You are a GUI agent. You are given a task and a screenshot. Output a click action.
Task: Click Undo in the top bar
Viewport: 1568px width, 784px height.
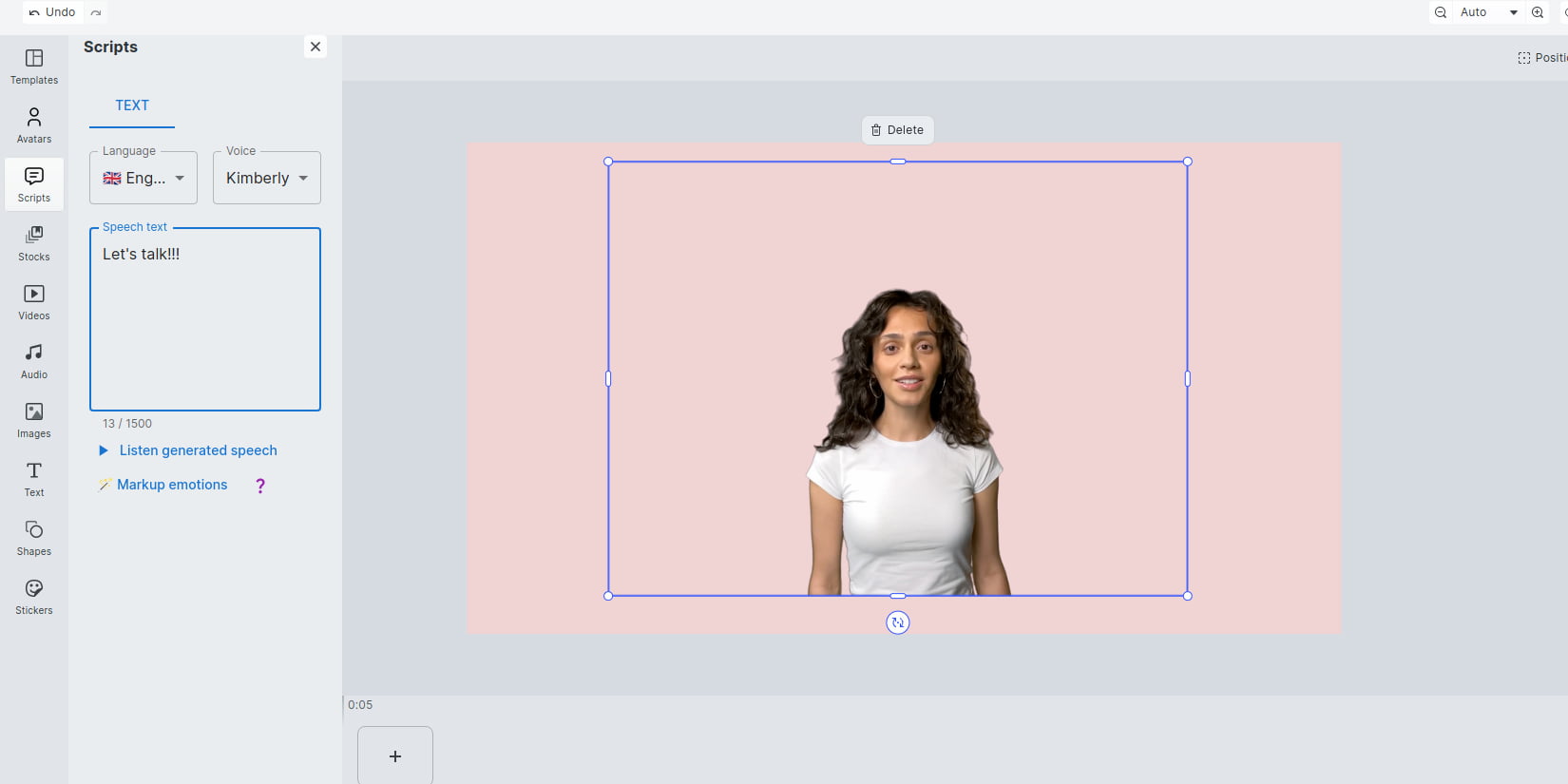coord(52,12)
